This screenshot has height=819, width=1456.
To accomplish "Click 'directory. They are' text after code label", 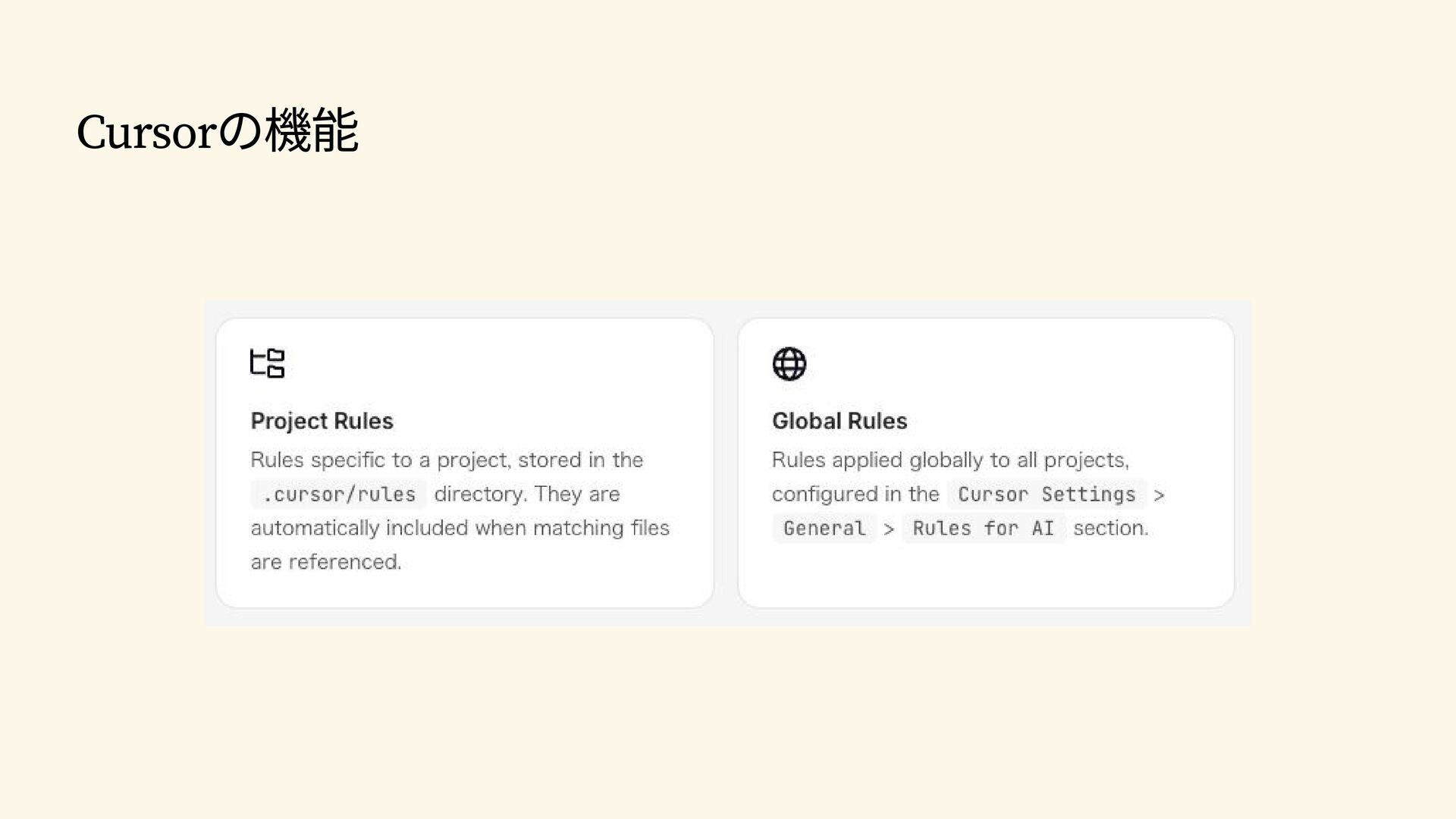I will 527,494.
